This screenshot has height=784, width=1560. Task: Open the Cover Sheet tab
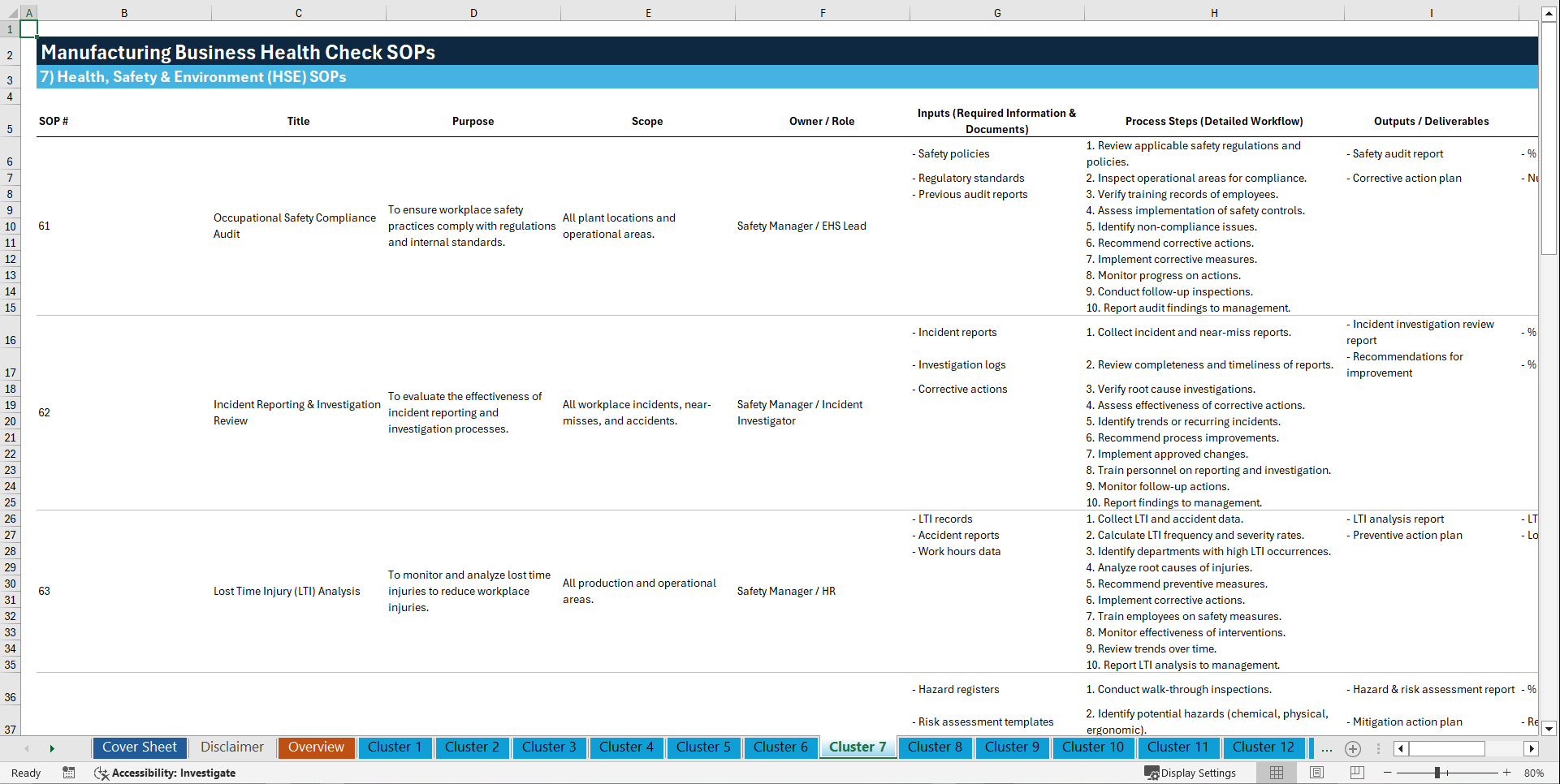(139, 747)
